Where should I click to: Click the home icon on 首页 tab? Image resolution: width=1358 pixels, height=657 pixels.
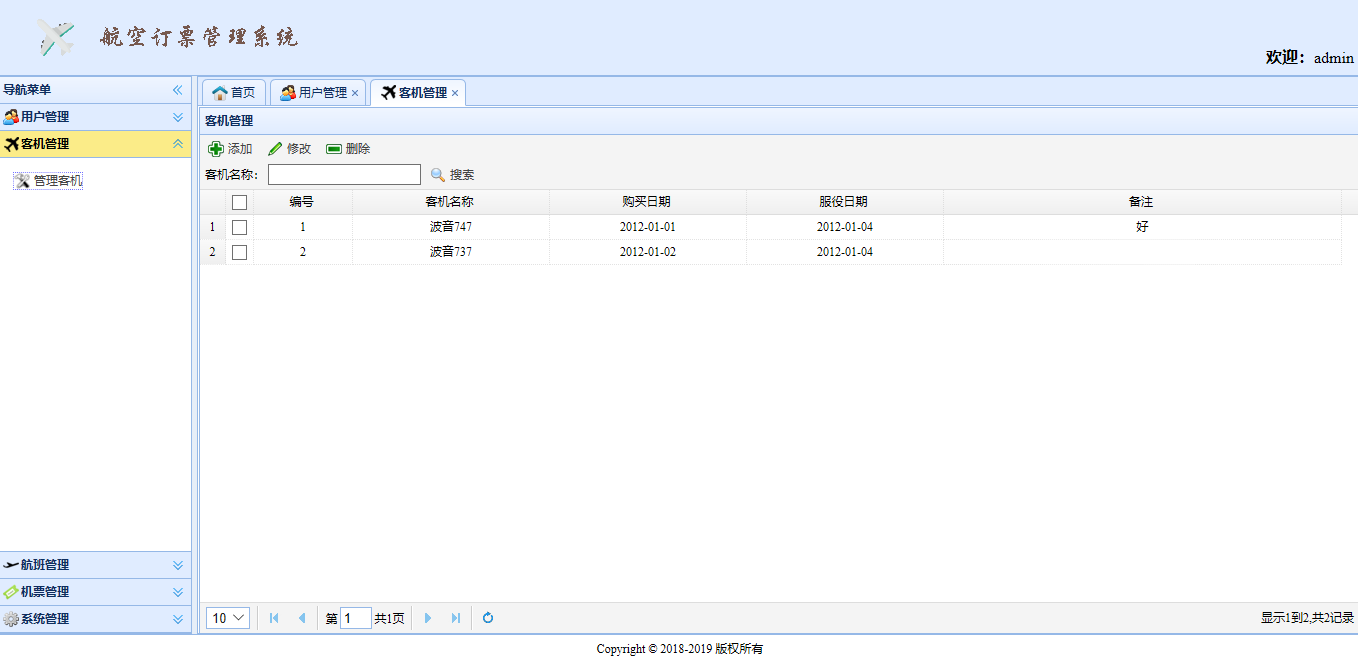[x=220, y=93]
